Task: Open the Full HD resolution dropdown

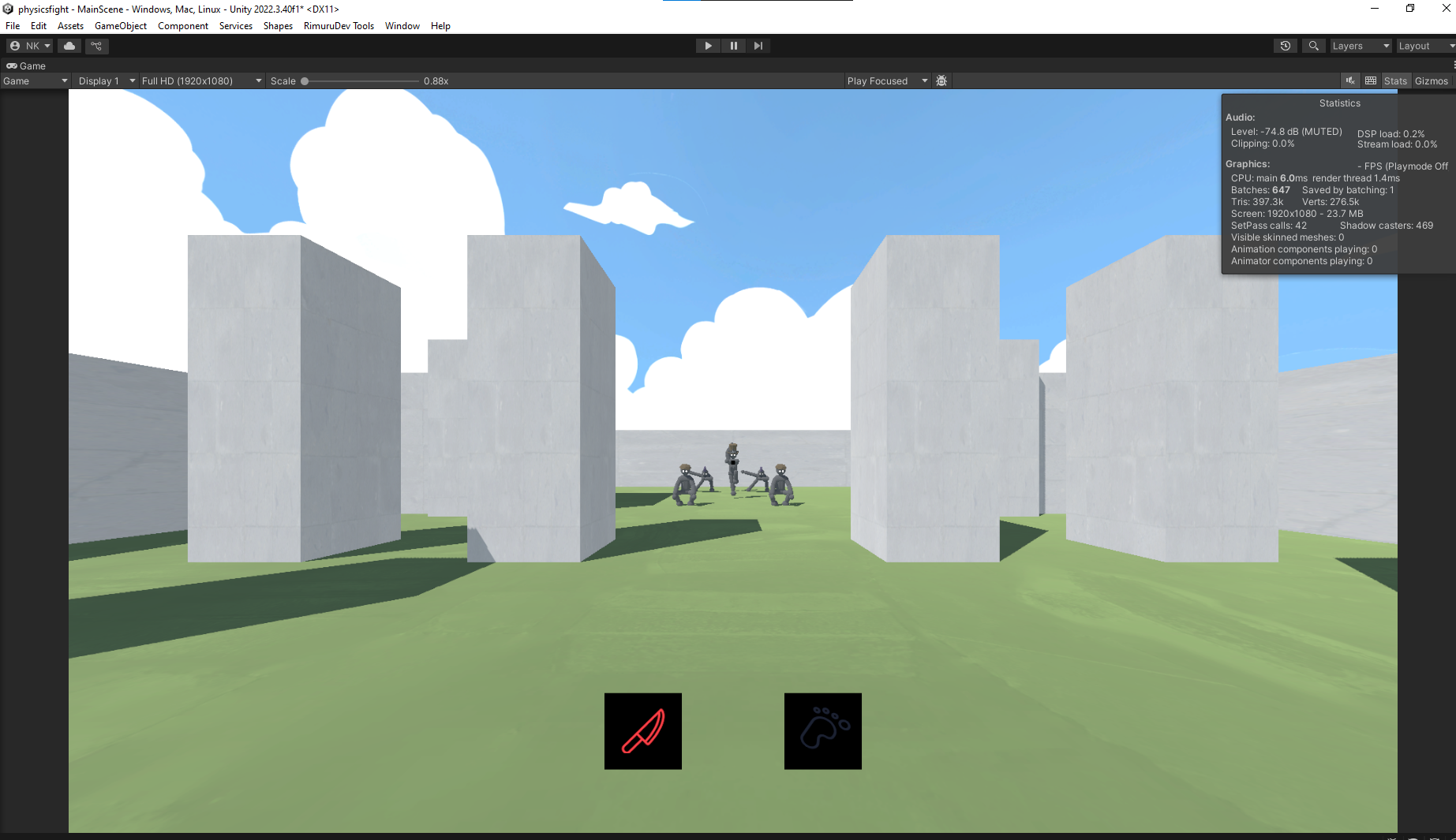Action: tap(200, 80)
